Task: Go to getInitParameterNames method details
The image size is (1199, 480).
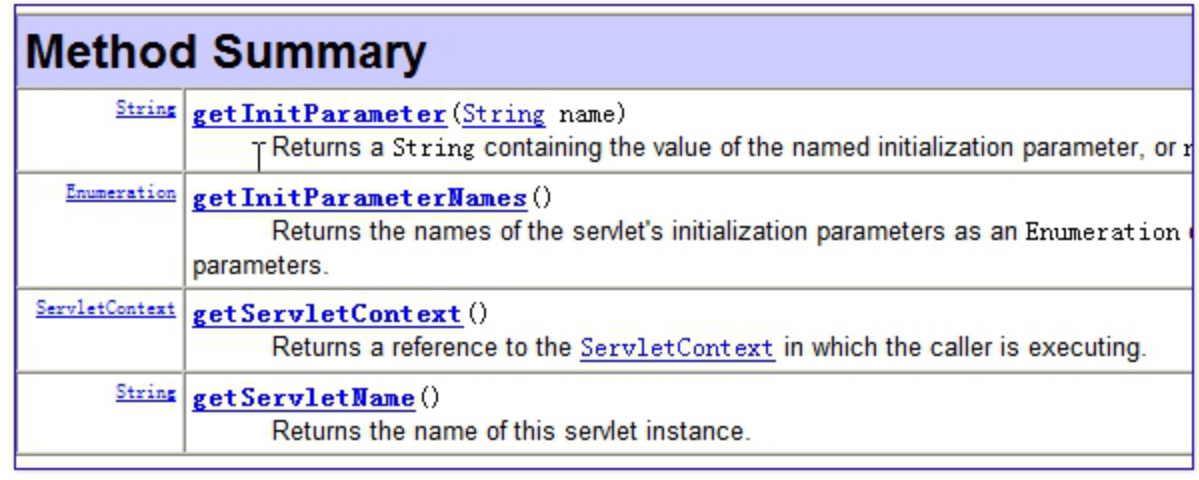Action: (x=359, y=199)
